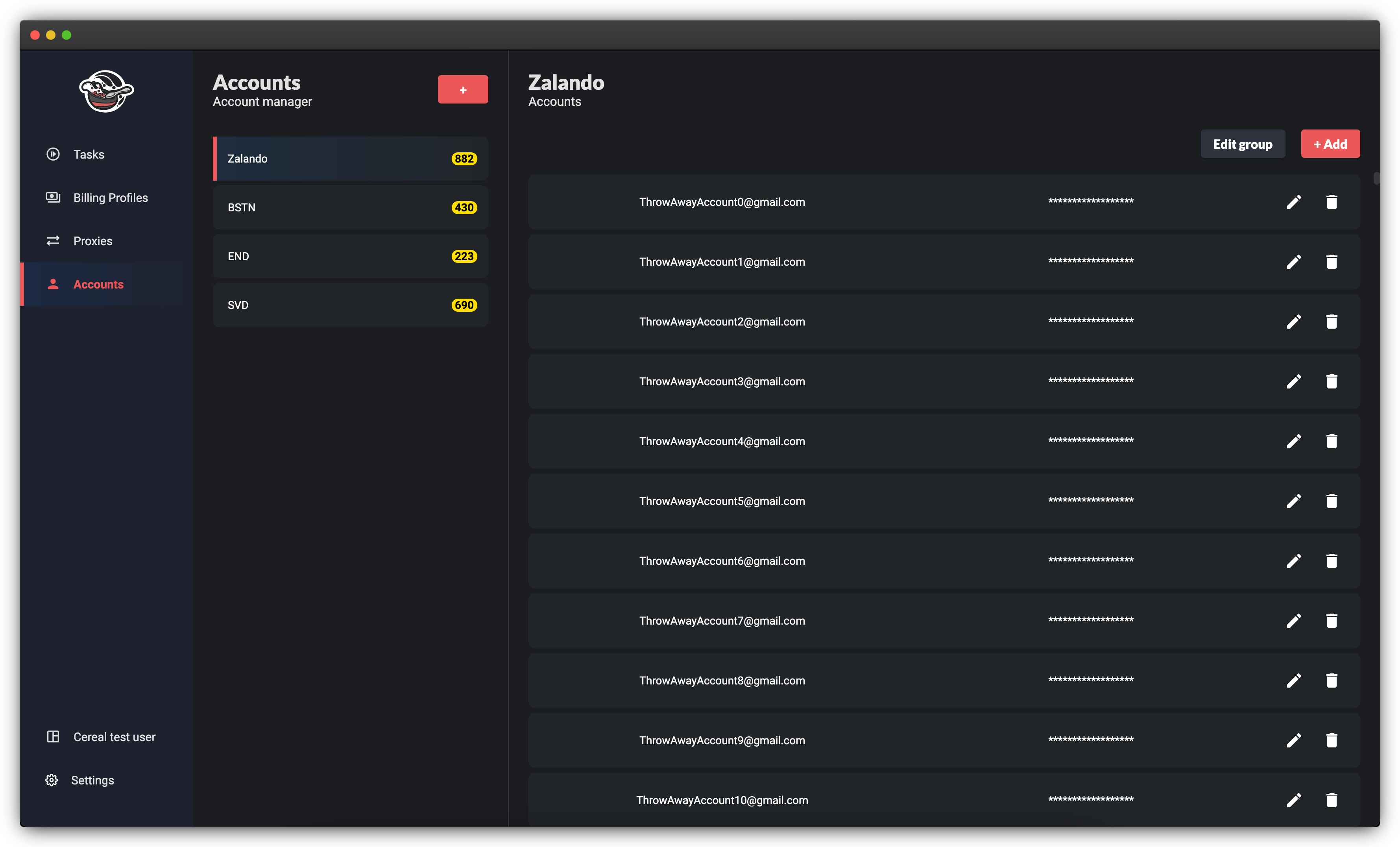Create a new group with the plus button

point(462,89)
